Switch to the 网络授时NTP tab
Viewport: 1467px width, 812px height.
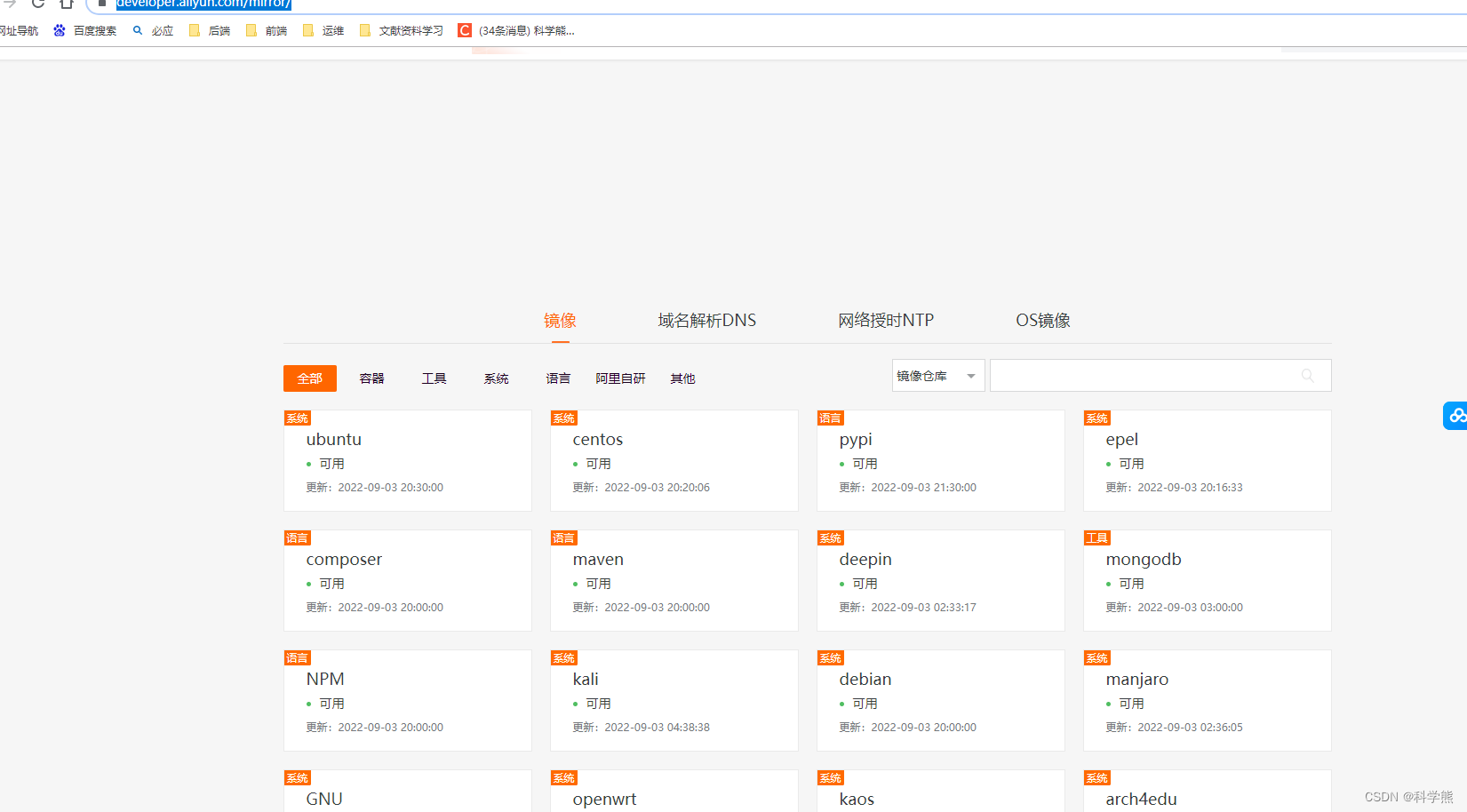[x=886, y=321]
